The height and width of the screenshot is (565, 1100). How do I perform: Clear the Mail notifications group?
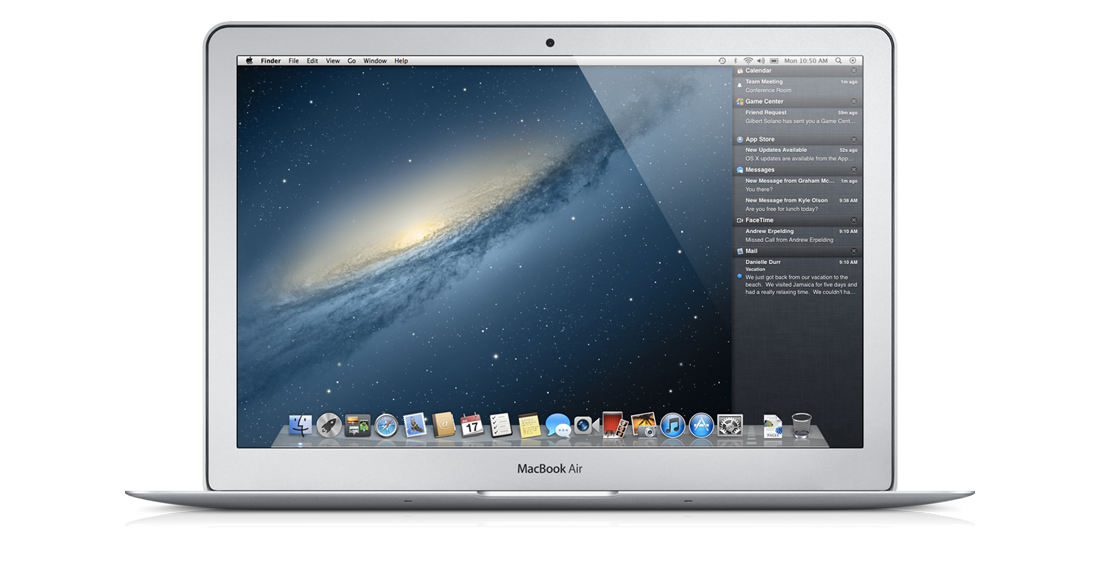(854, 251)
